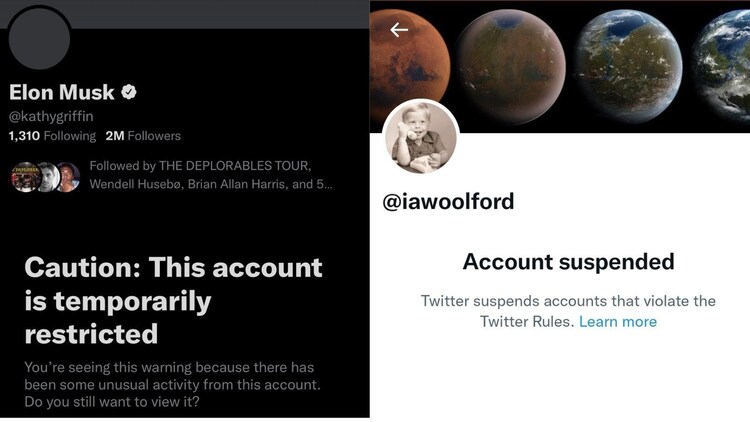Click the @kathygriffin handle
The image size is (750, 422).
[51, 116]
